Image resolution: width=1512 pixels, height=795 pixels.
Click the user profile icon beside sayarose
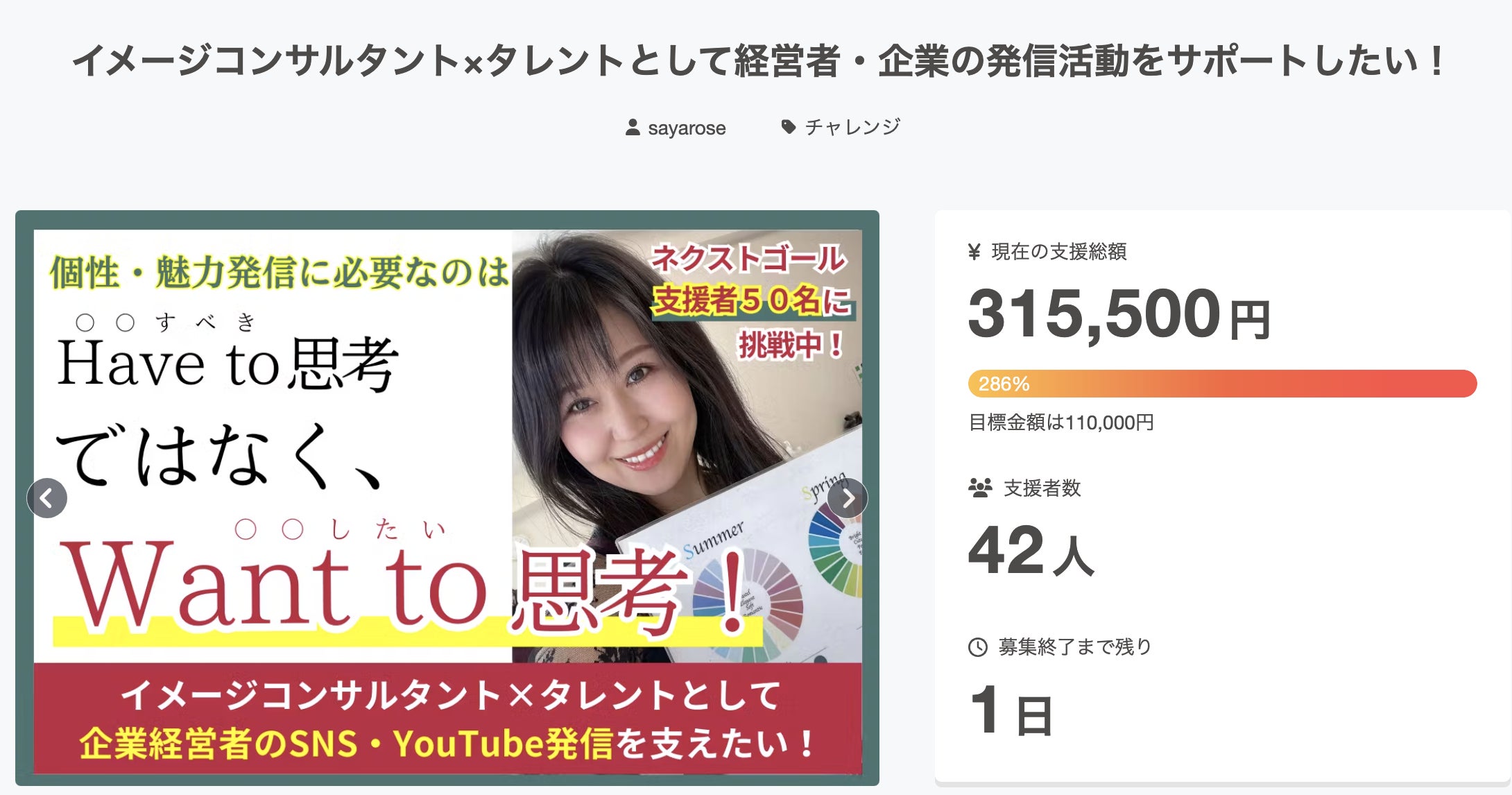(x=633, y=128)
